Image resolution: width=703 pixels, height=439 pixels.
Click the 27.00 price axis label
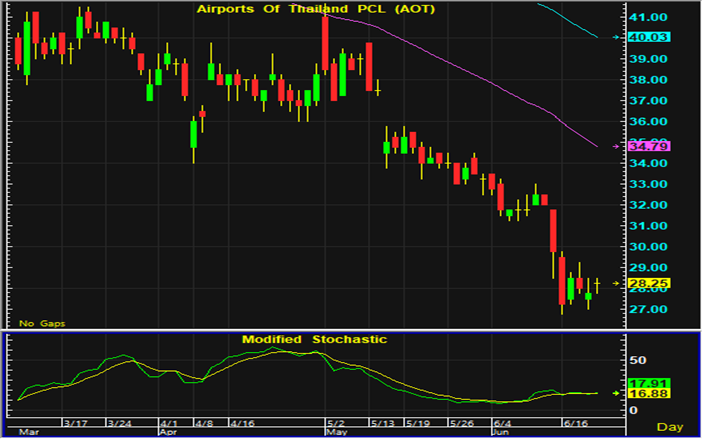coord(648,309)
